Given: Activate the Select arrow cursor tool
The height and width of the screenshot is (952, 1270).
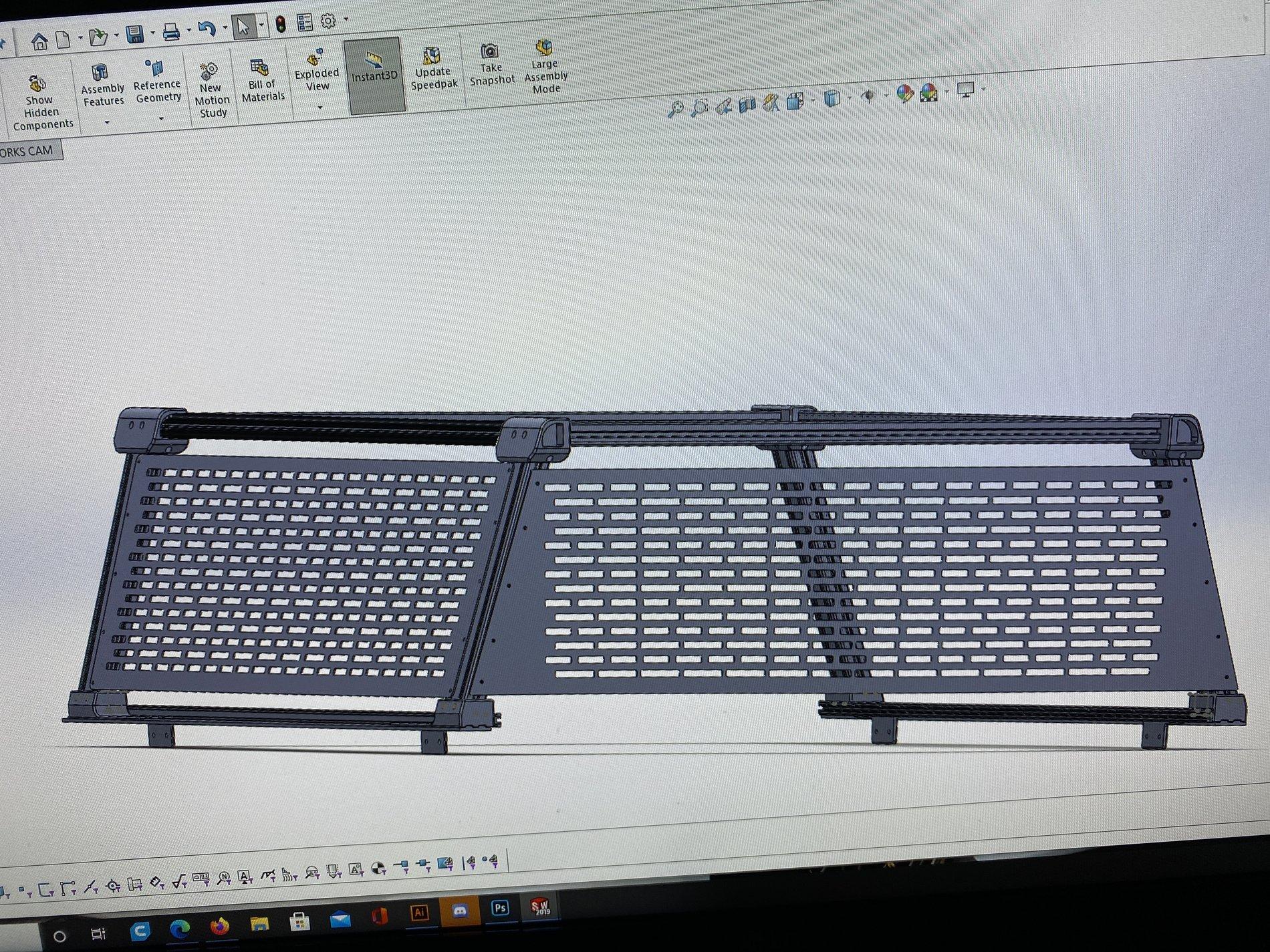Looking at the screenshot, I should tap(243, 27).
